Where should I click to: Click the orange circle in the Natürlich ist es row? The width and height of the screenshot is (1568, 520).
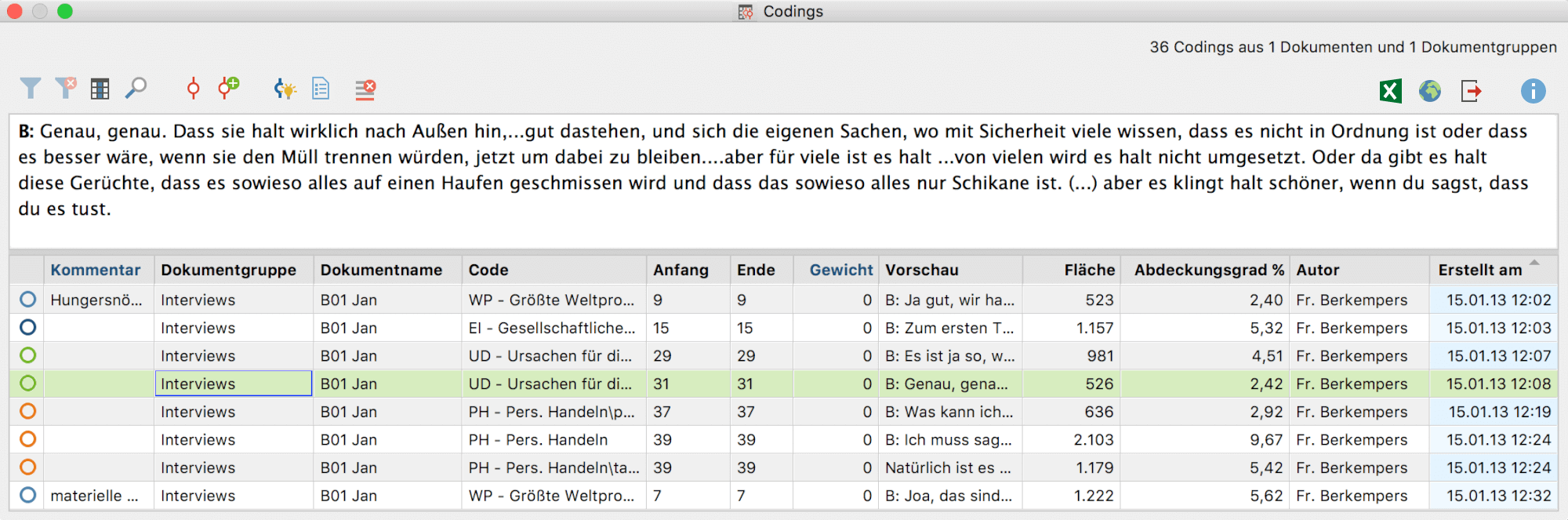coord(28,467)
